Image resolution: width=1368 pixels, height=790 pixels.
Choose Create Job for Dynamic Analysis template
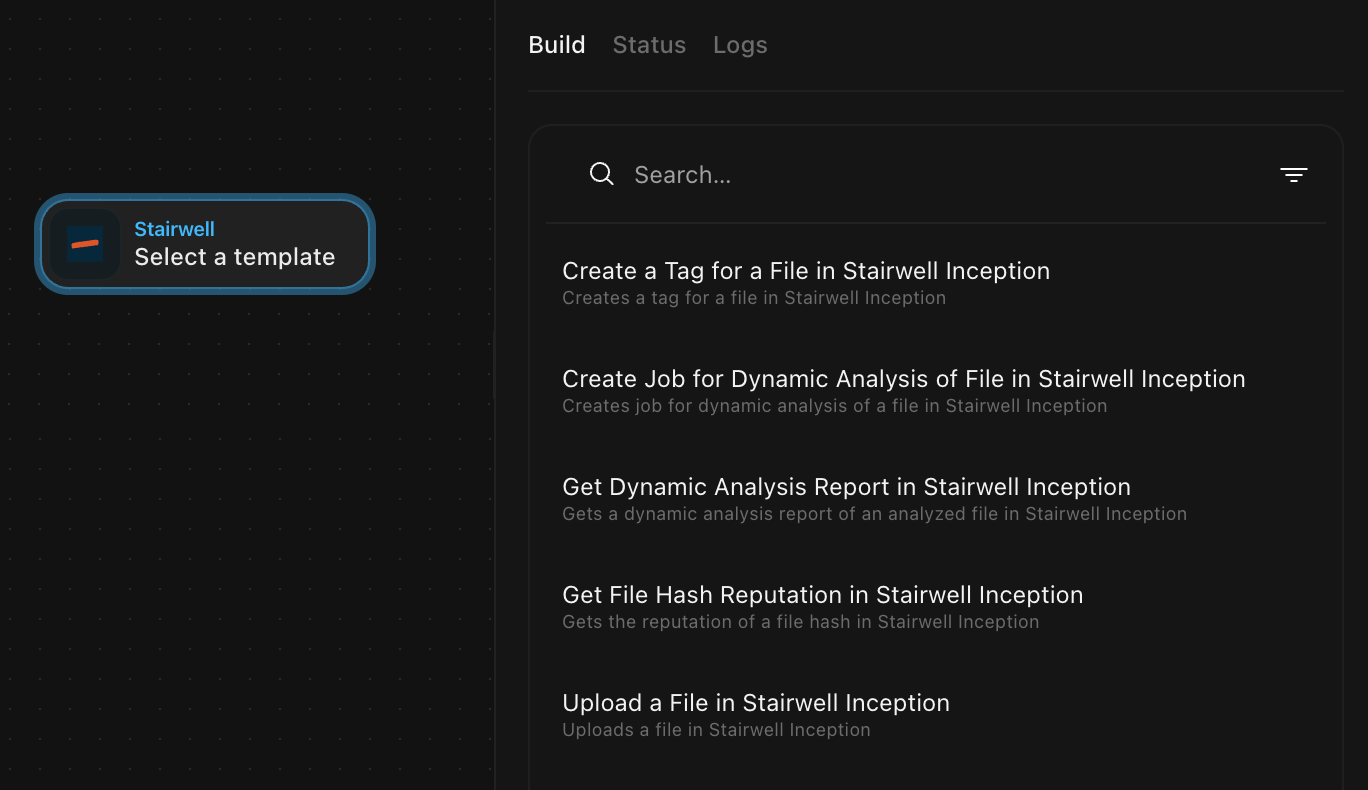click(903, 379)
